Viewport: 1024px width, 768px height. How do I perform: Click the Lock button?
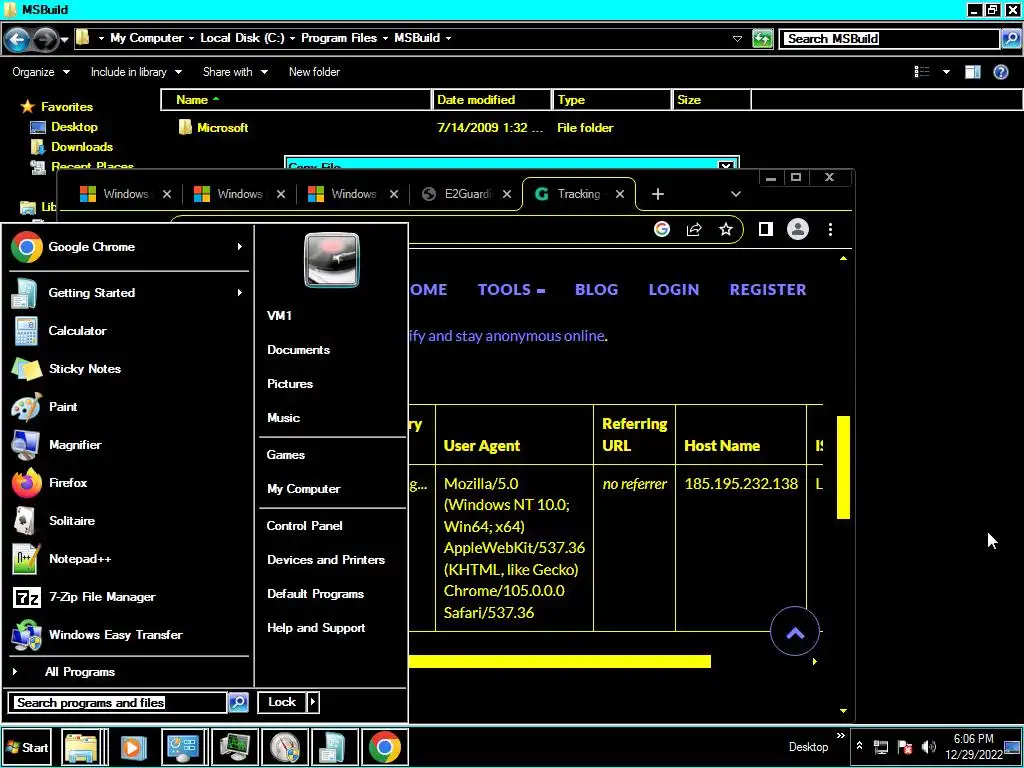[x=282, y=703]
